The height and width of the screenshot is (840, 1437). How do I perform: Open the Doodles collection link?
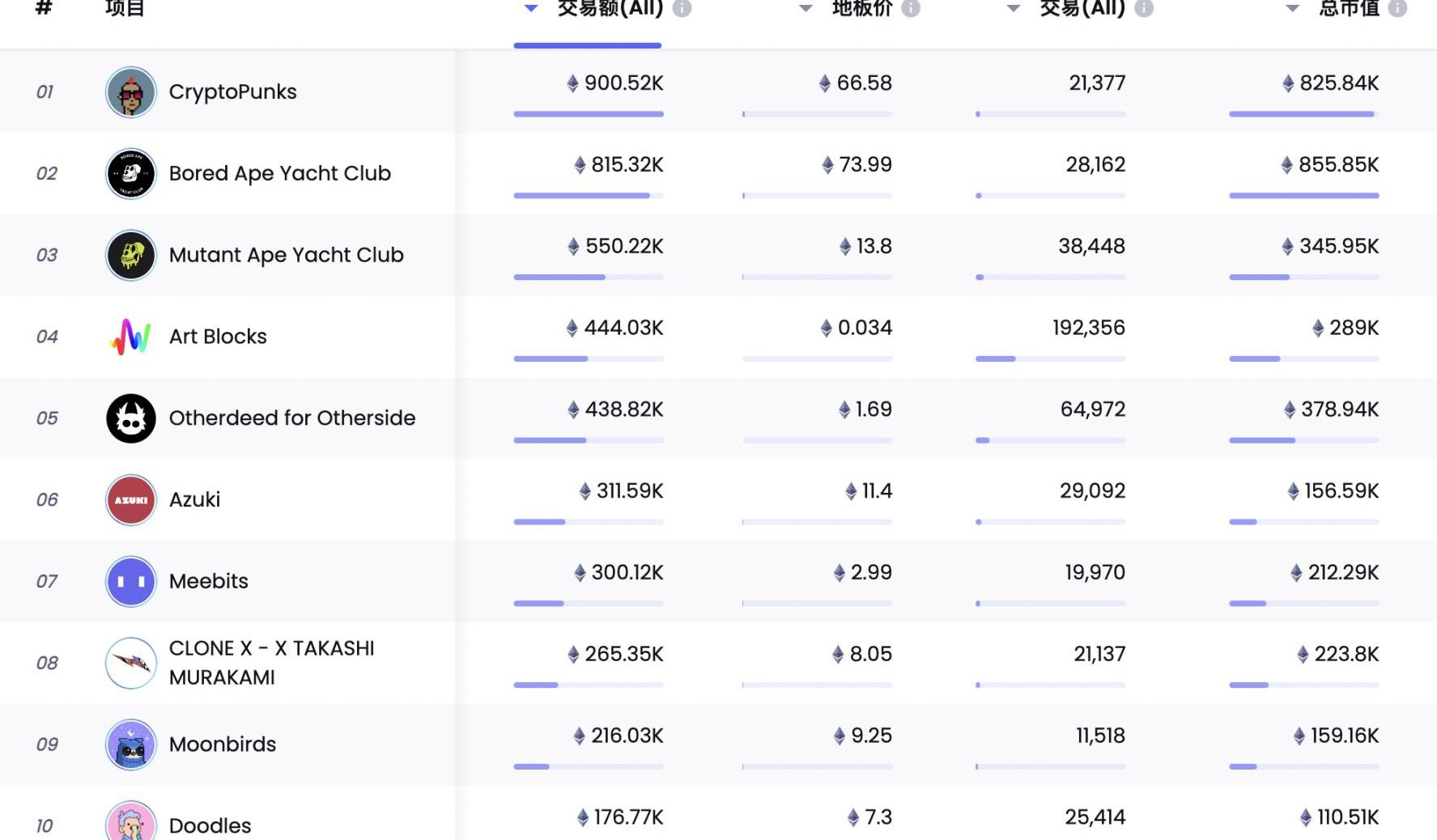point(210,825)
